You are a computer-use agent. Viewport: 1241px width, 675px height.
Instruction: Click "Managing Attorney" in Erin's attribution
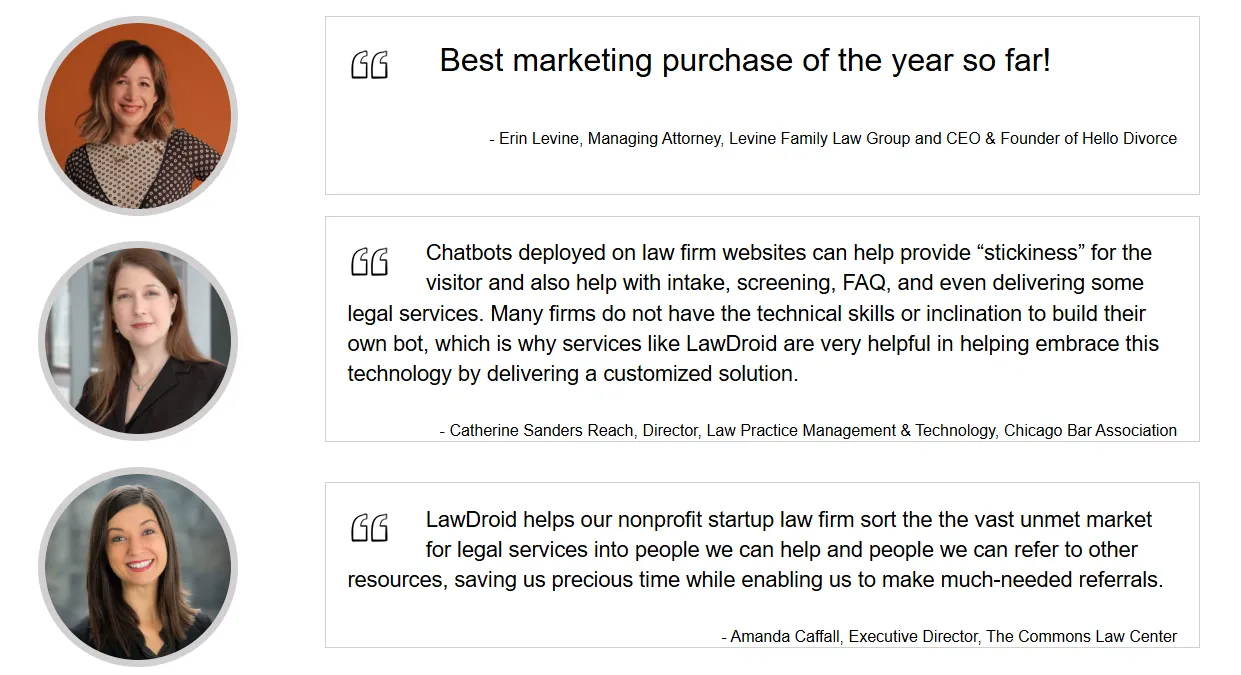click(654, 139)
